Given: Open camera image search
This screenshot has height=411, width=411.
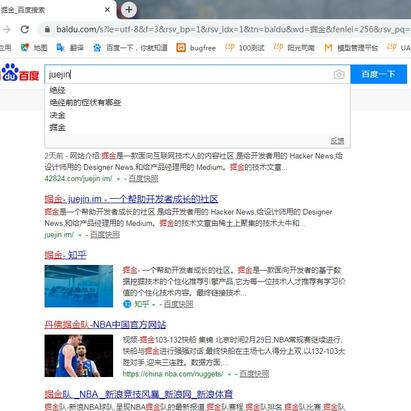Looking at the screenshot, I should 339,74.
